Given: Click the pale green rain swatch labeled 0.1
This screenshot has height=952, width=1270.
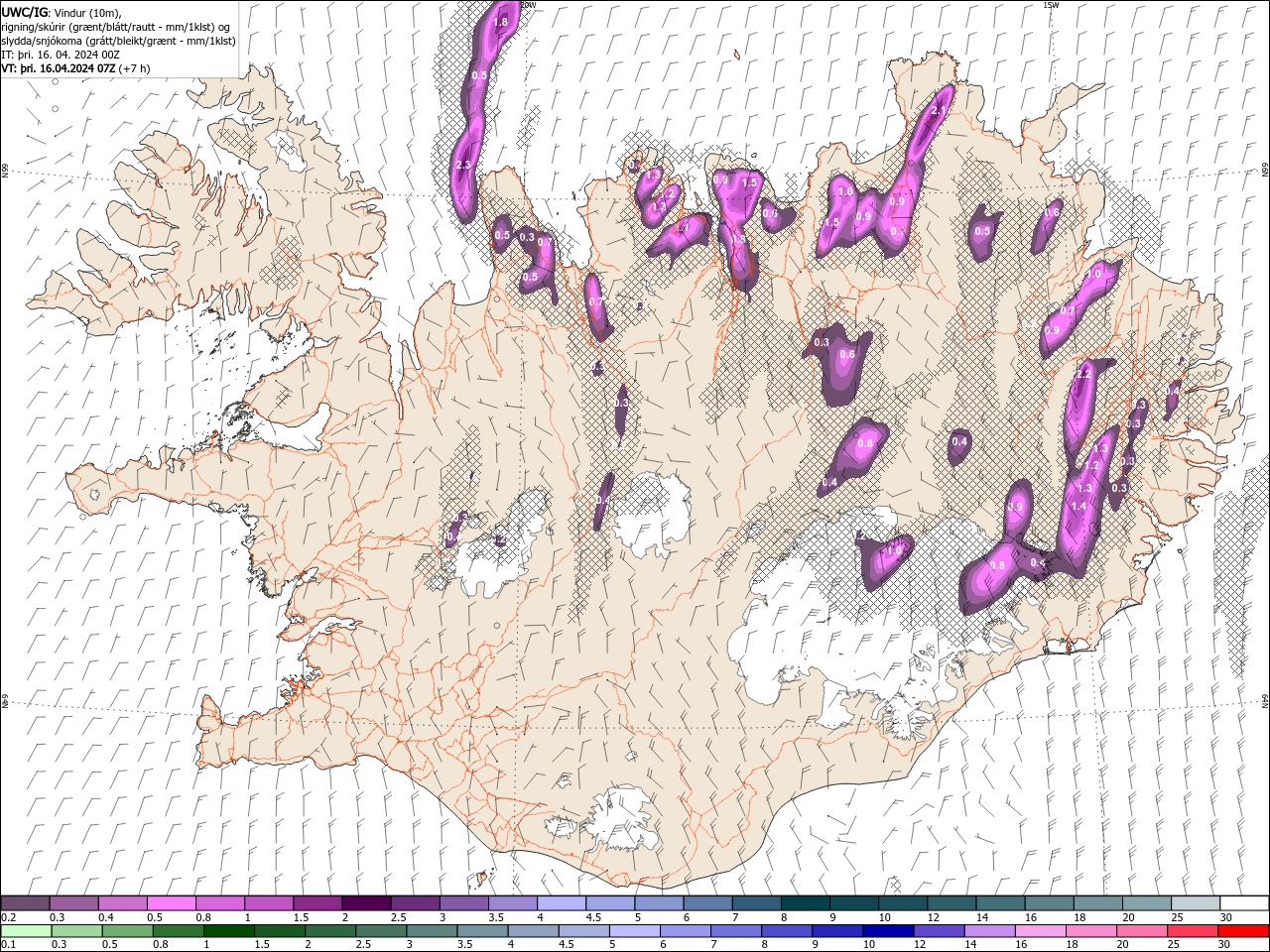Looking at the screenshot, I should tap(26, 931).
